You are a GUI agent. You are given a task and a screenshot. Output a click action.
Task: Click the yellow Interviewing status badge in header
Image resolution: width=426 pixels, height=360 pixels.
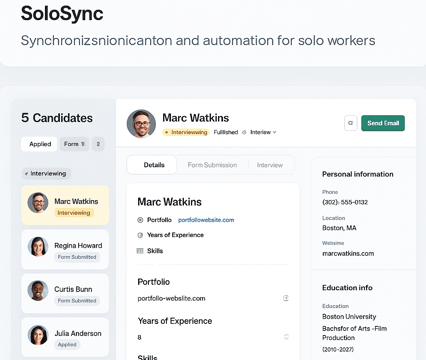pyautogui.click(x=186, y=132)
